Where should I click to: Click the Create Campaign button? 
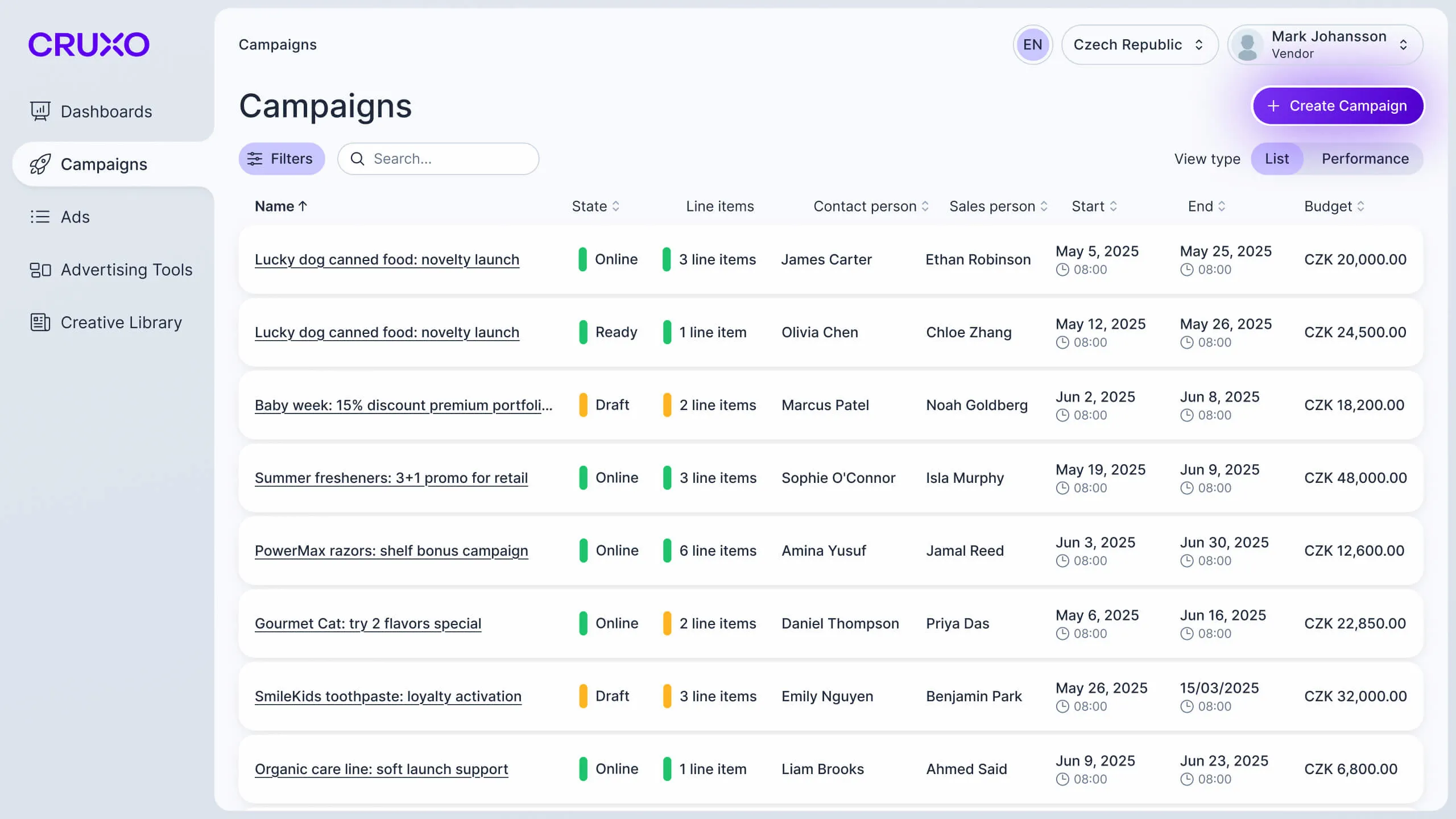tap(1337, 106)
